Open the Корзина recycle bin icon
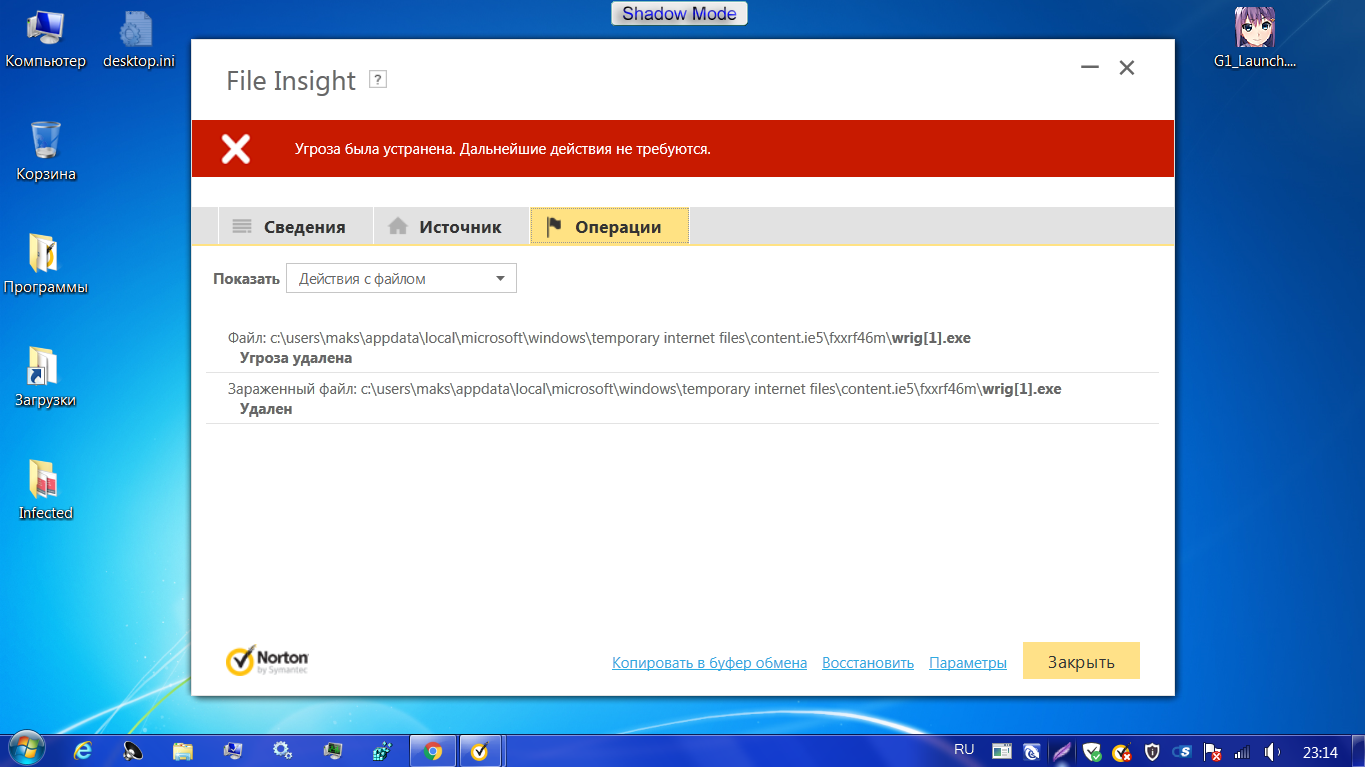Screen dimensions: 1365x767 click(x=46, y=152)
